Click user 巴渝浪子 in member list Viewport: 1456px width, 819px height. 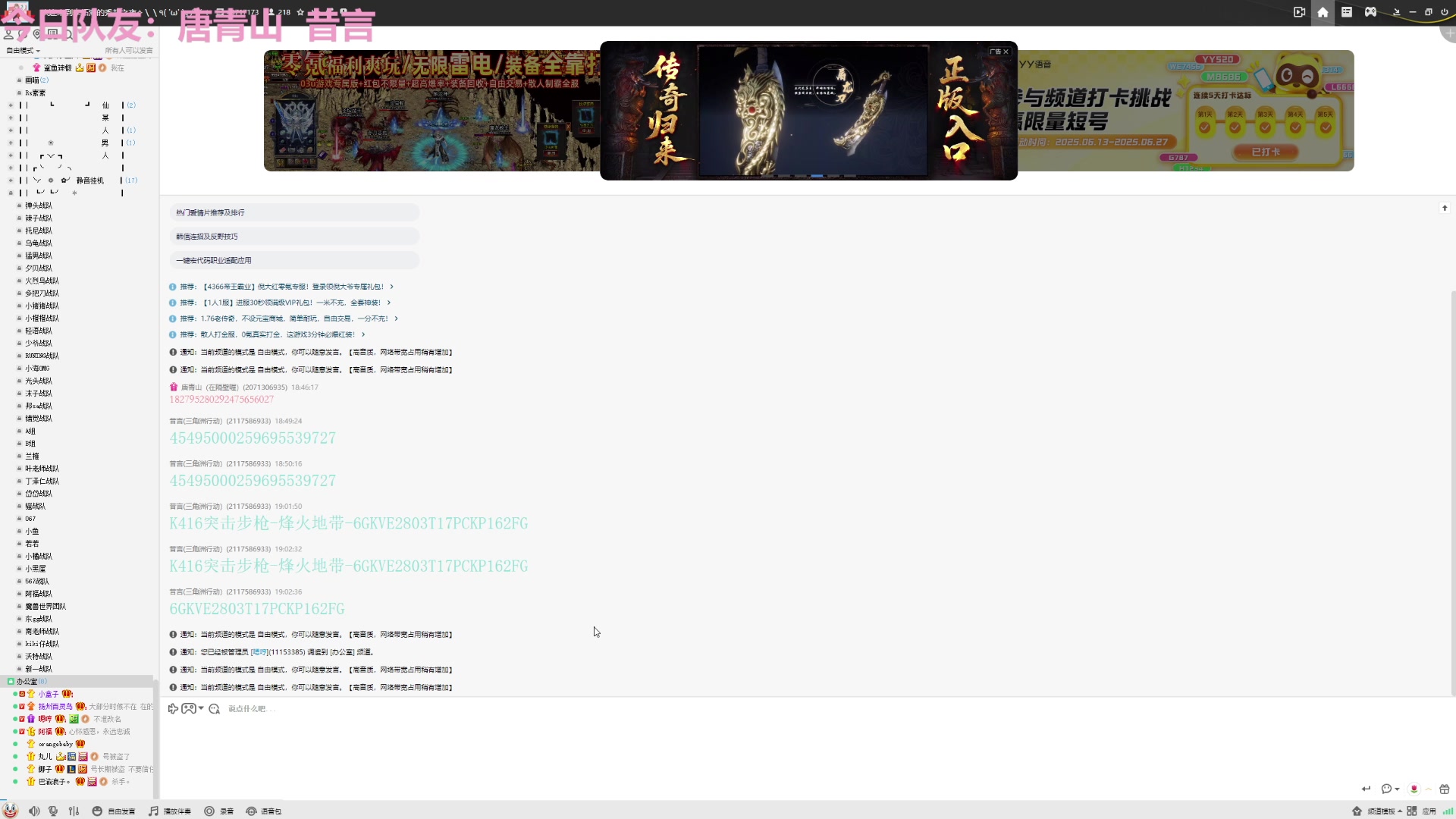(x=54, y=782)
